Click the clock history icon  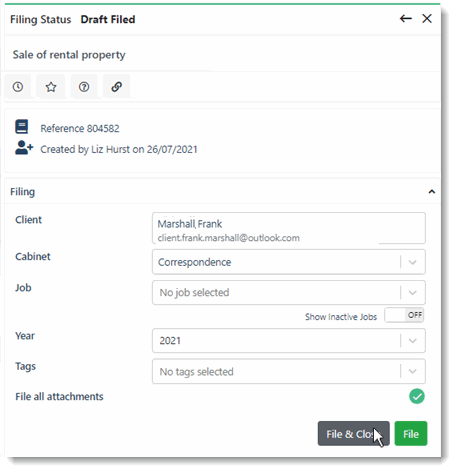pos(18,87)
